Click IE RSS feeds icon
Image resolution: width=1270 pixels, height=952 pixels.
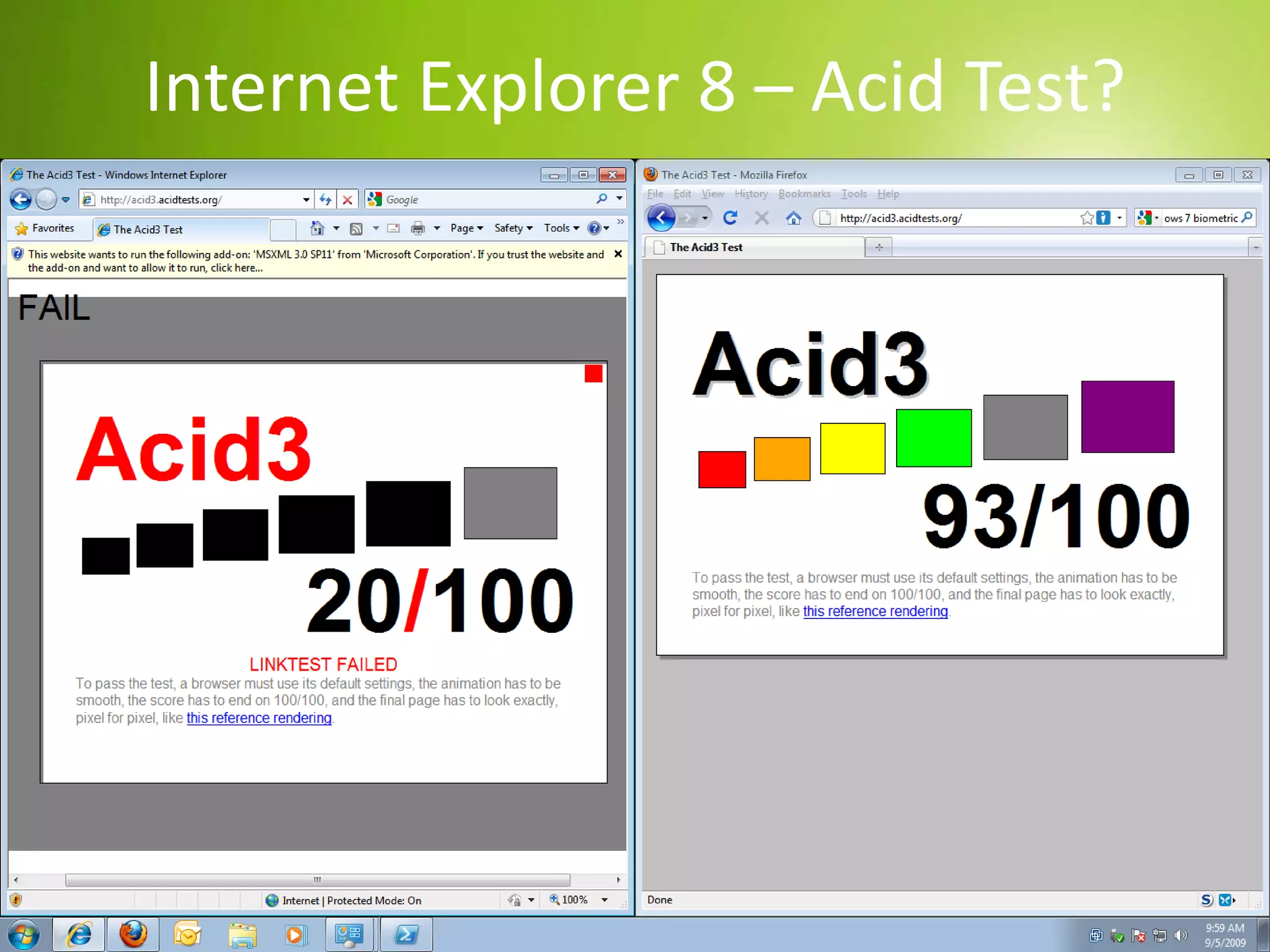coord(356,228)
